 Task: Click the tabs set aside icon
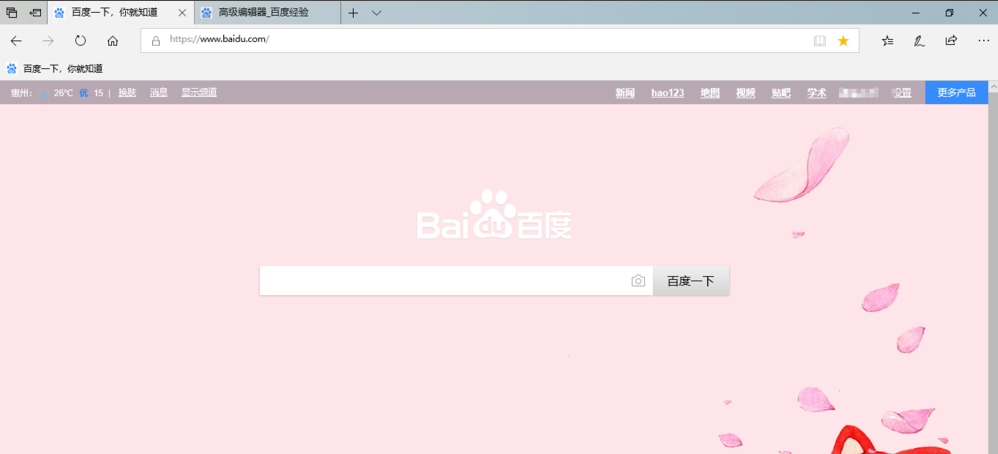pyautogui.click(x=11, y=13)
